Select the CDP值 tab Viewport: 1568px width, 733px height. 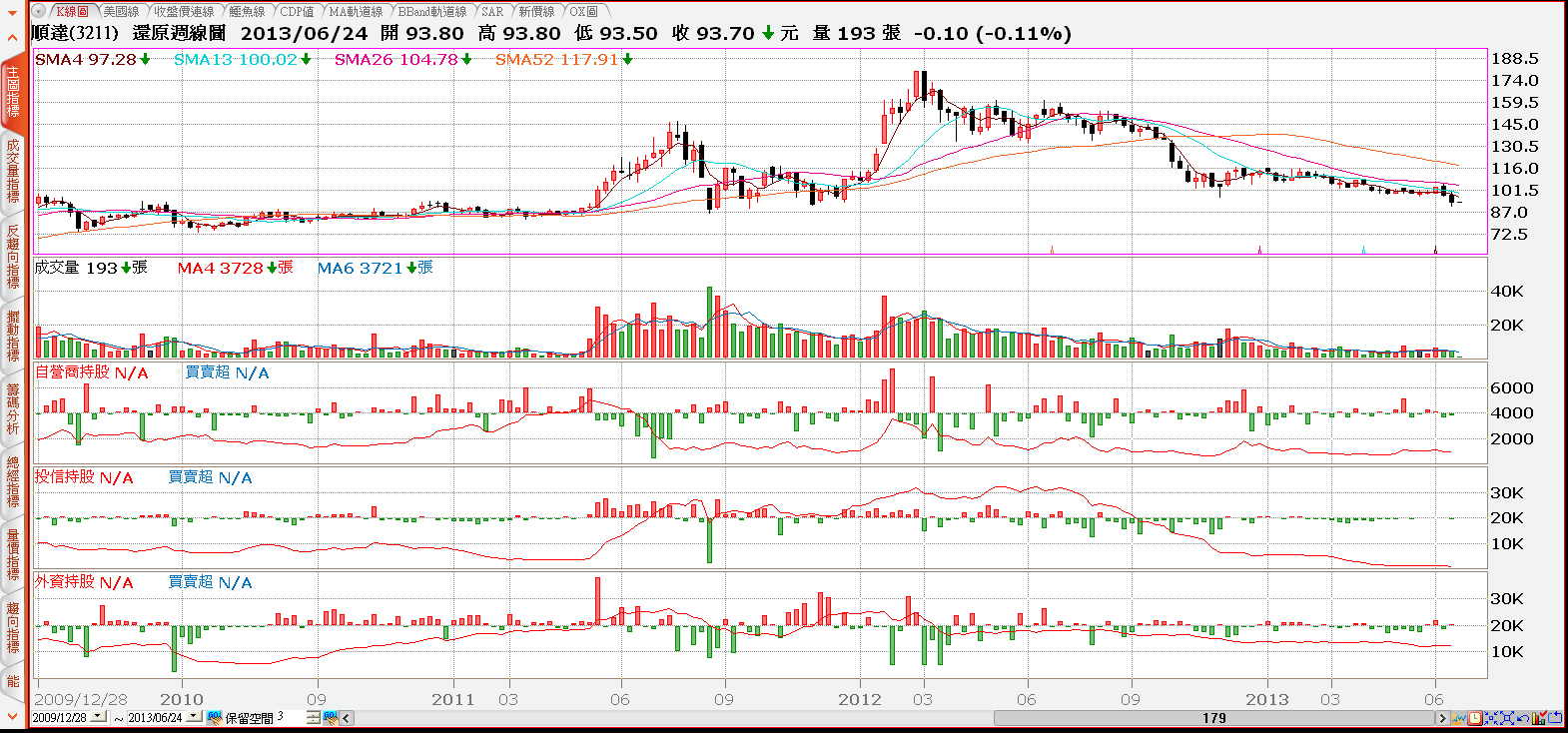[297, 11]
